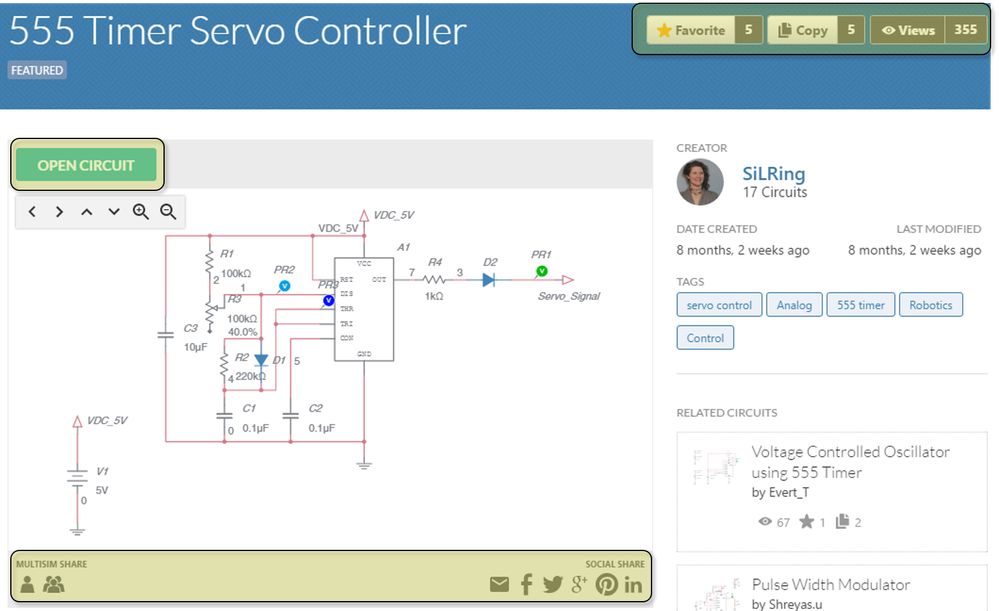This screenshot has width=999, height=611.
Task: Click group Multisim share icon
Action: pos(54,584)
